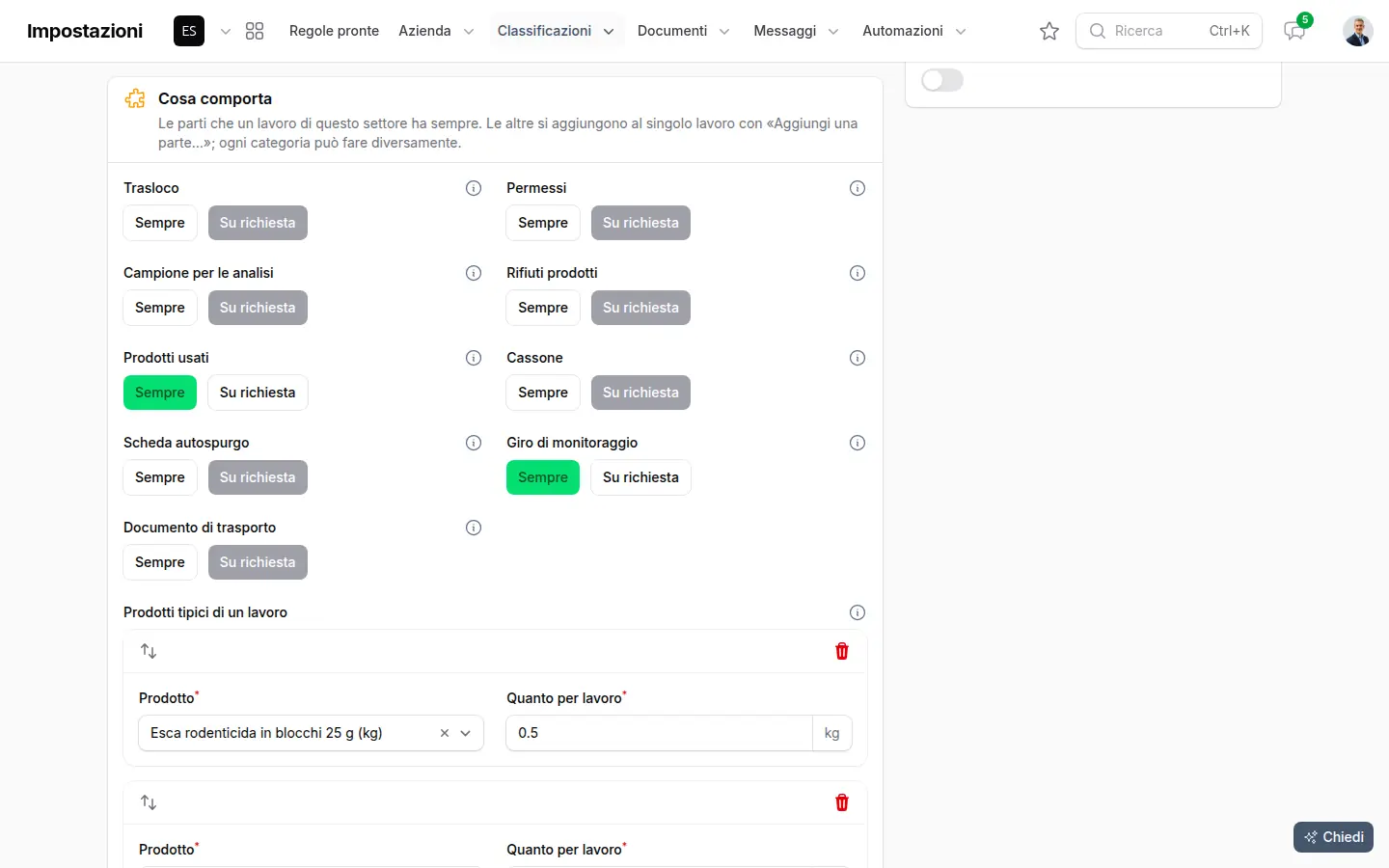Click reorder arrows on Esca rodenticida row

(x=149, y=651)
